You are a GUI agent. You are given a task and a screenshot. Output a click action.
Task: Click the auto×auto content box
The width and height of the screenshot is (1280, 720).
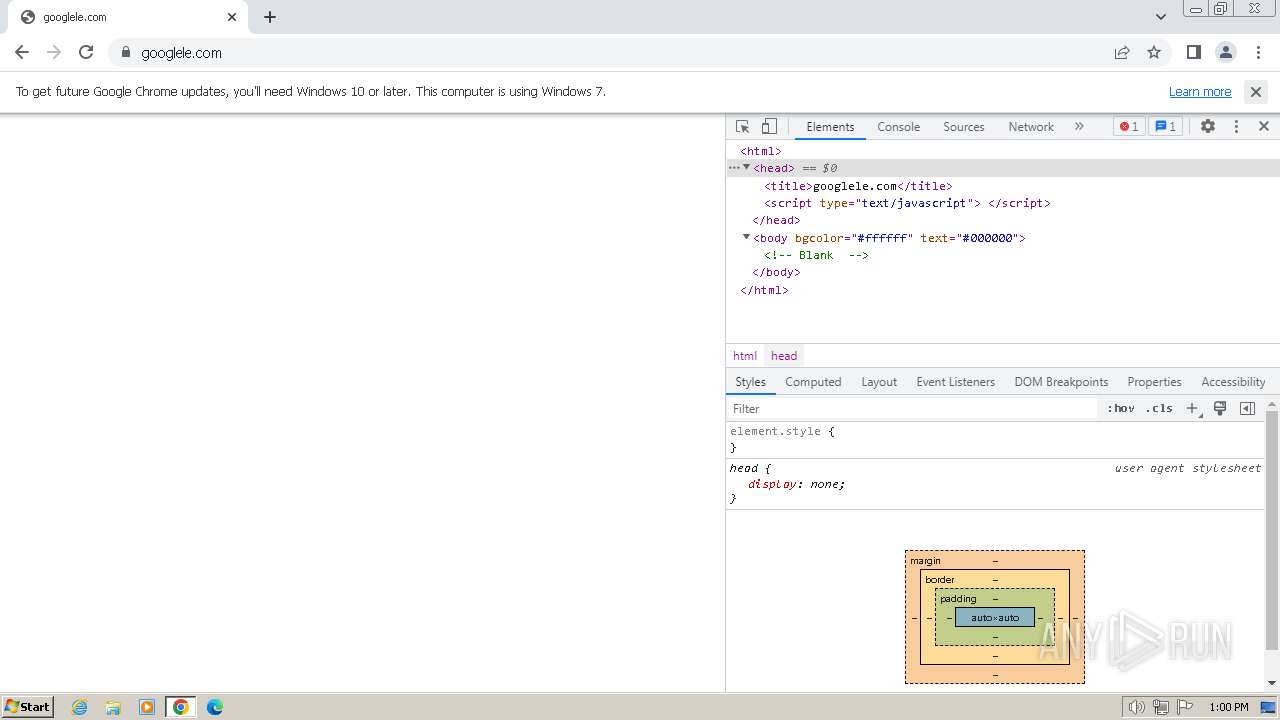click(x=995, y=617)
